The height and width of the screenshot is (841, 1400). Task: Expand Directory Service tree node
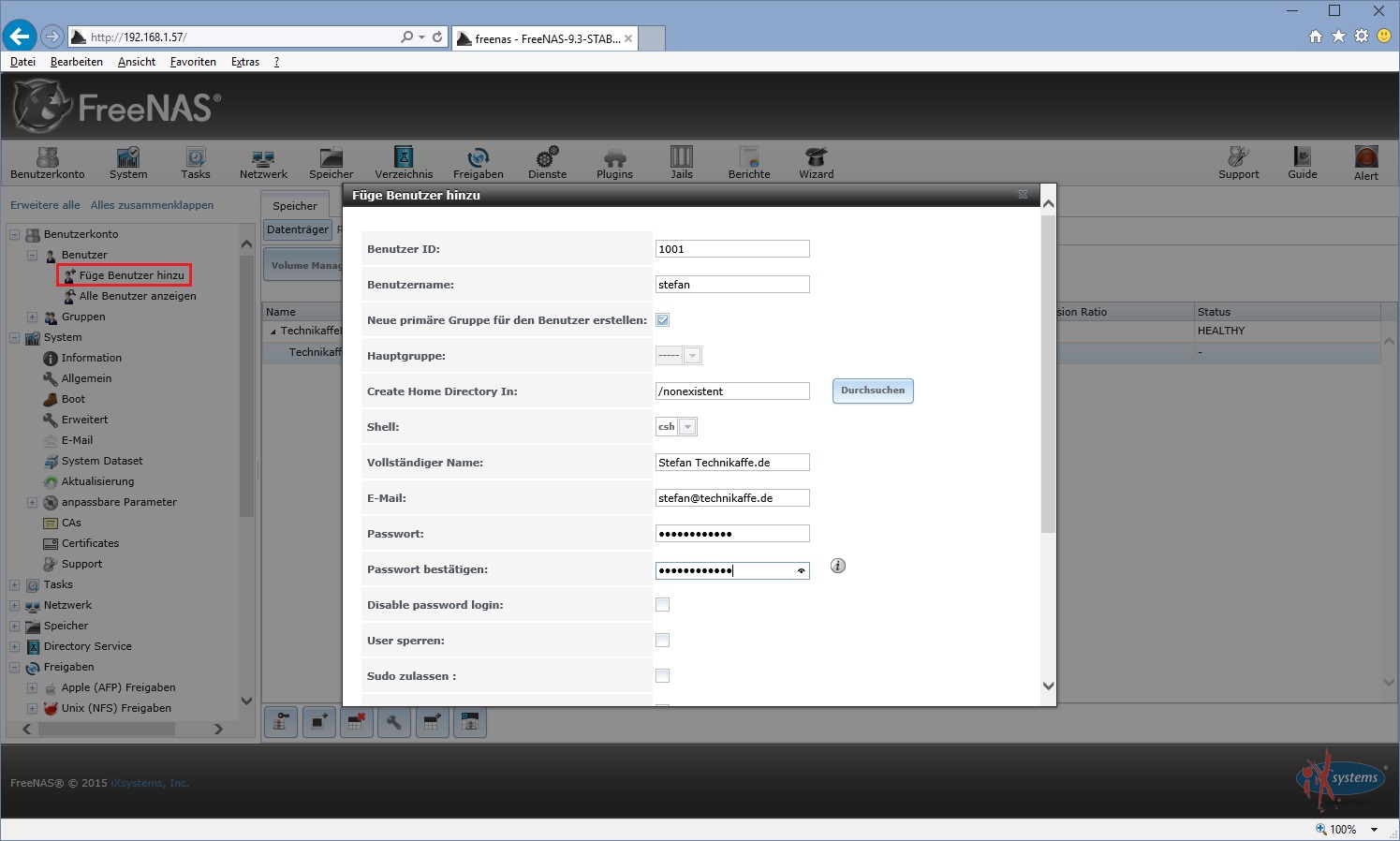click(x=14, y=646)
